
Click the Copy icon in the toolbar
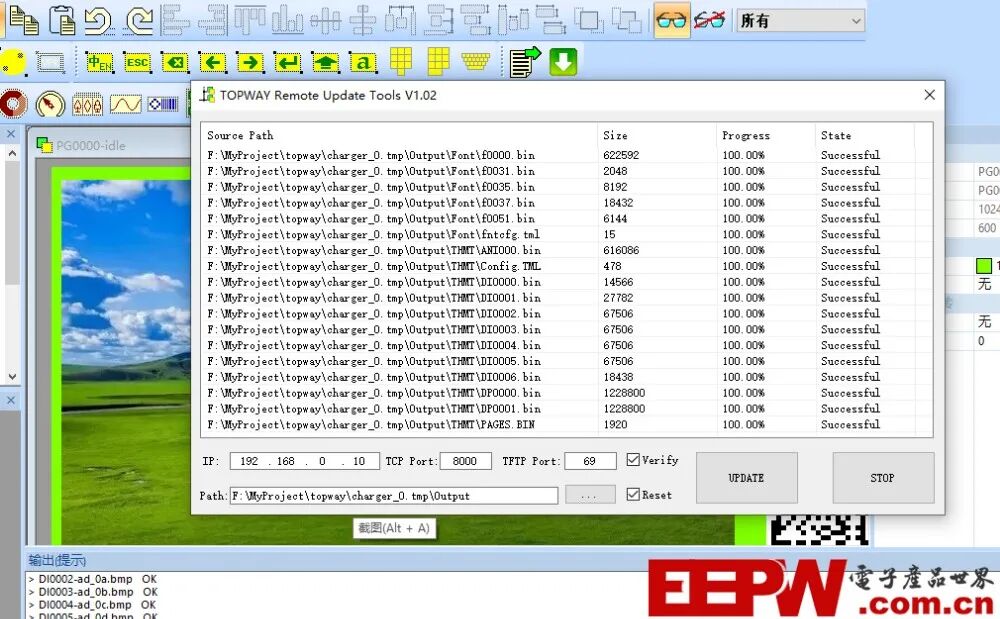(24, 20)
